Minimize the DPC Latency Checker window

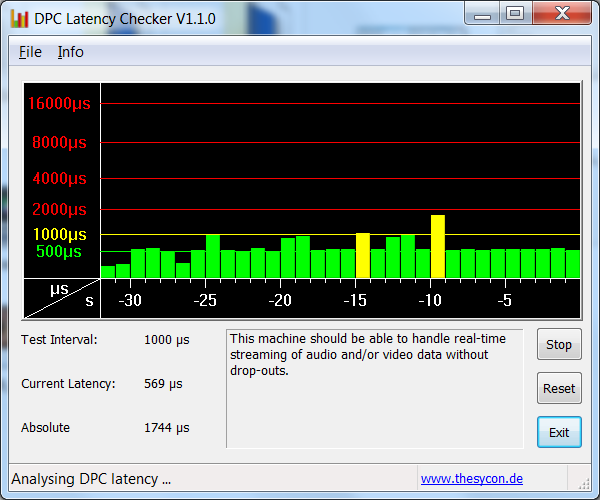482,14
